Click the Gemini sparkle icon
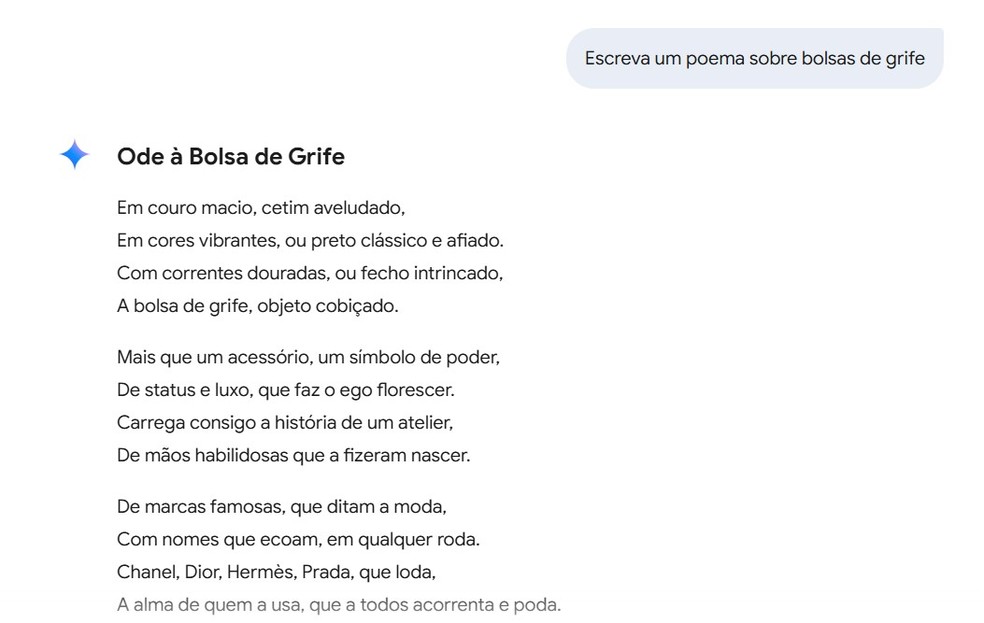 tap(75, 155)
